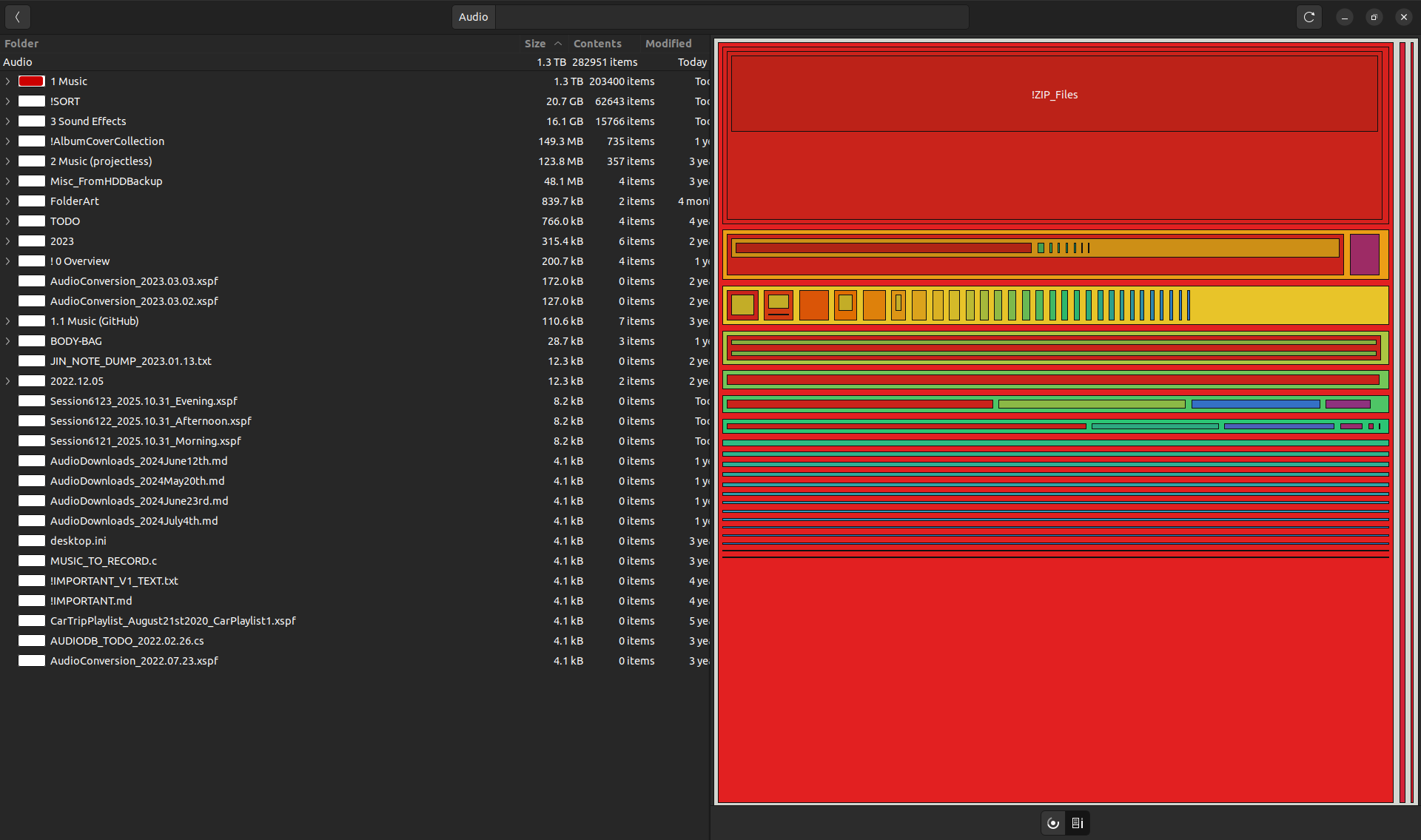The width and height of the screenshot is (1421, 840).
Task: Select the !ZIP_Files block in the treemap
Action: click(1054, 95)
